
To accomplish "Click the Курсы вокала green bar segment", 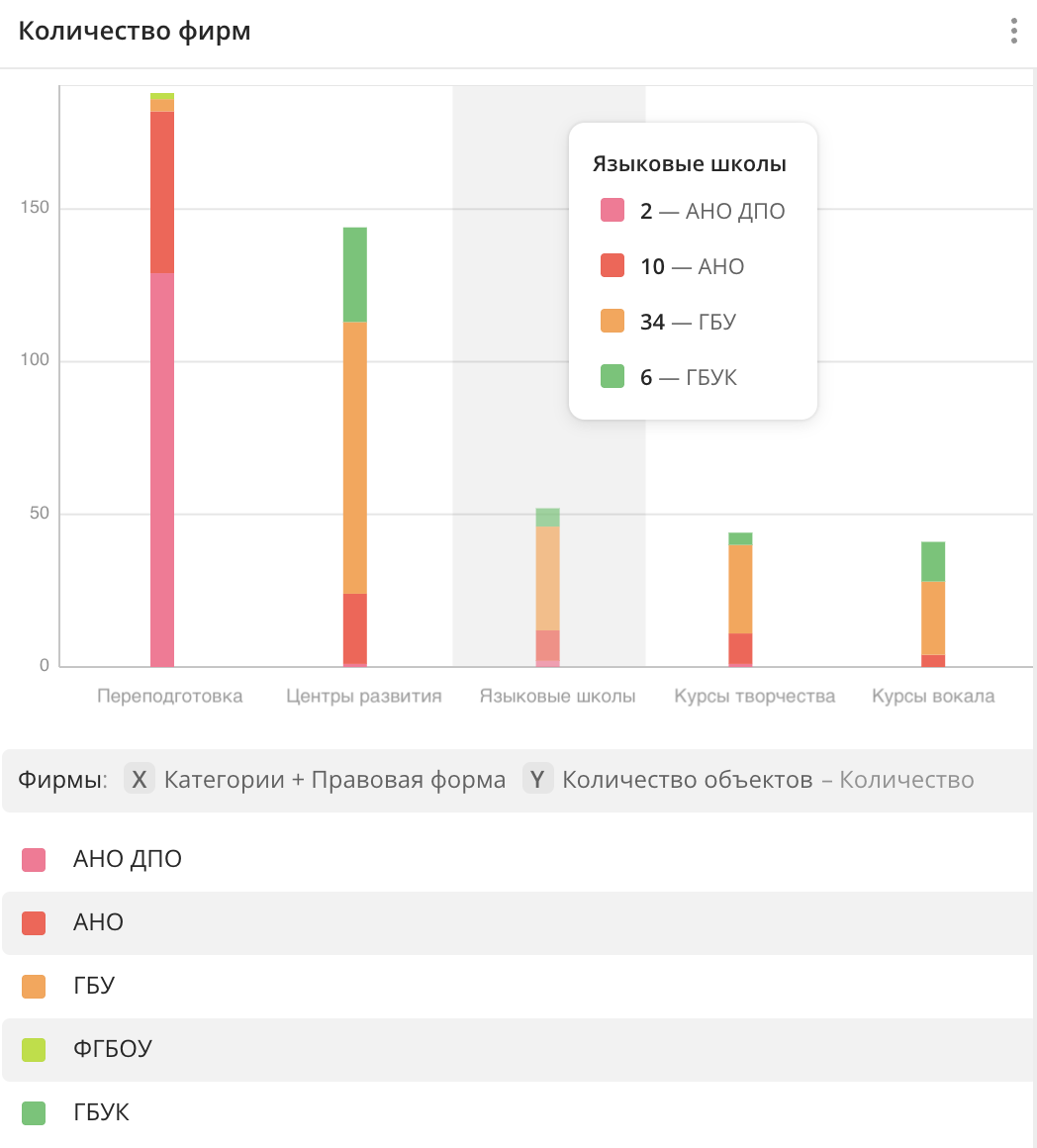I will click(x=933, y=561).
